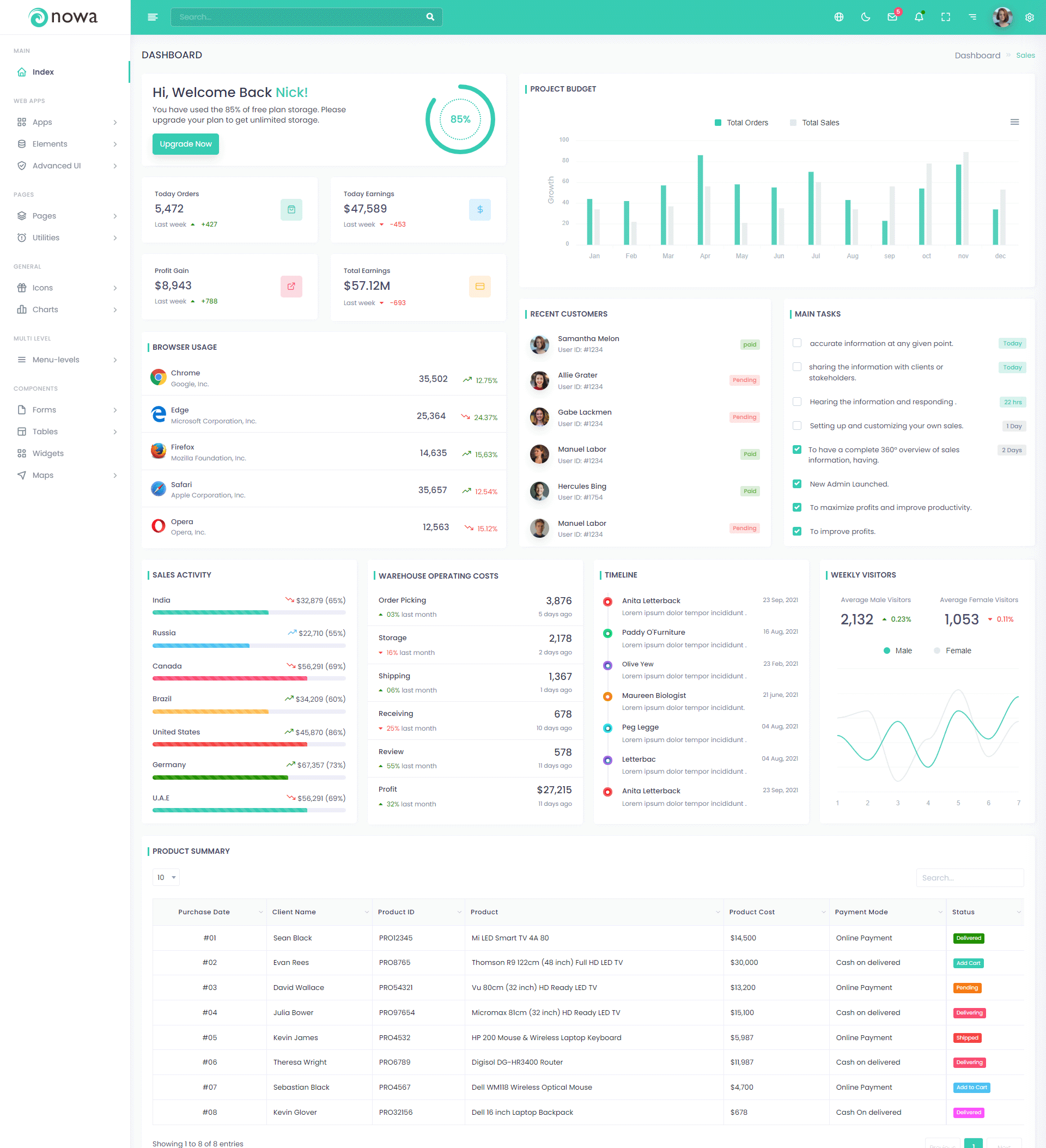Check 'accurate information at any given point' task

tap(796, 343)
